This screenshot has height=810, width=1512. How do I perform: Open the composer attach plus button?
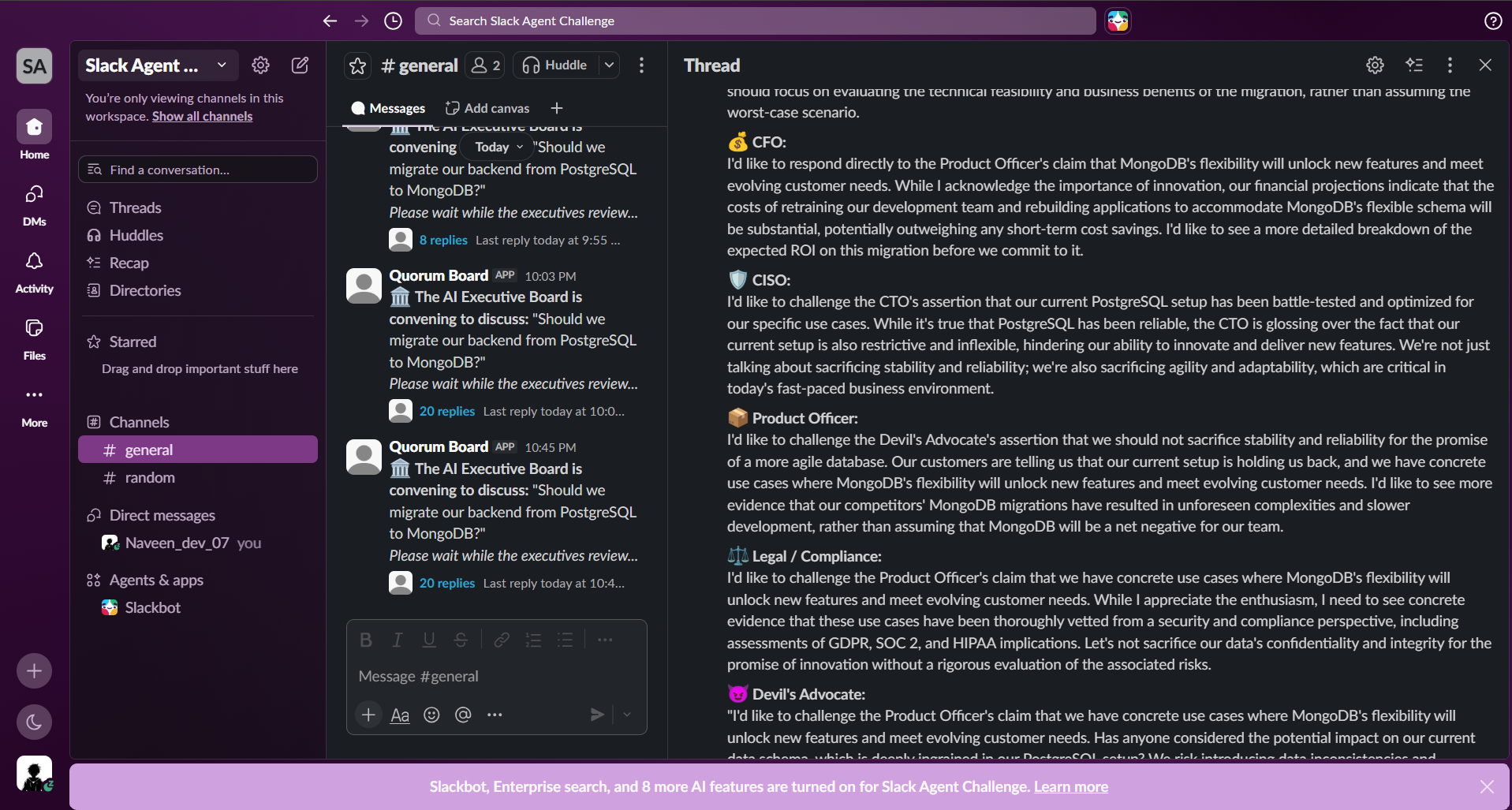point(368,715)
